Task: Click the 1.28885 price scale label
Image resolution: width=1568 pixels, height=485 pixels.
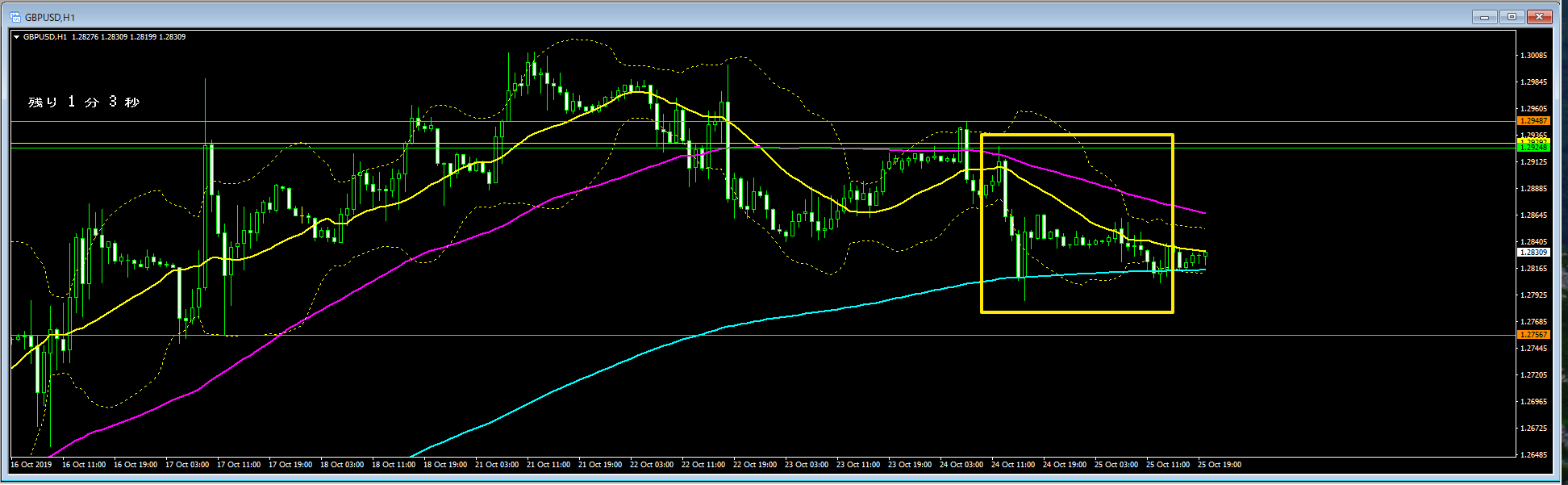Action: coord(1534,189)
